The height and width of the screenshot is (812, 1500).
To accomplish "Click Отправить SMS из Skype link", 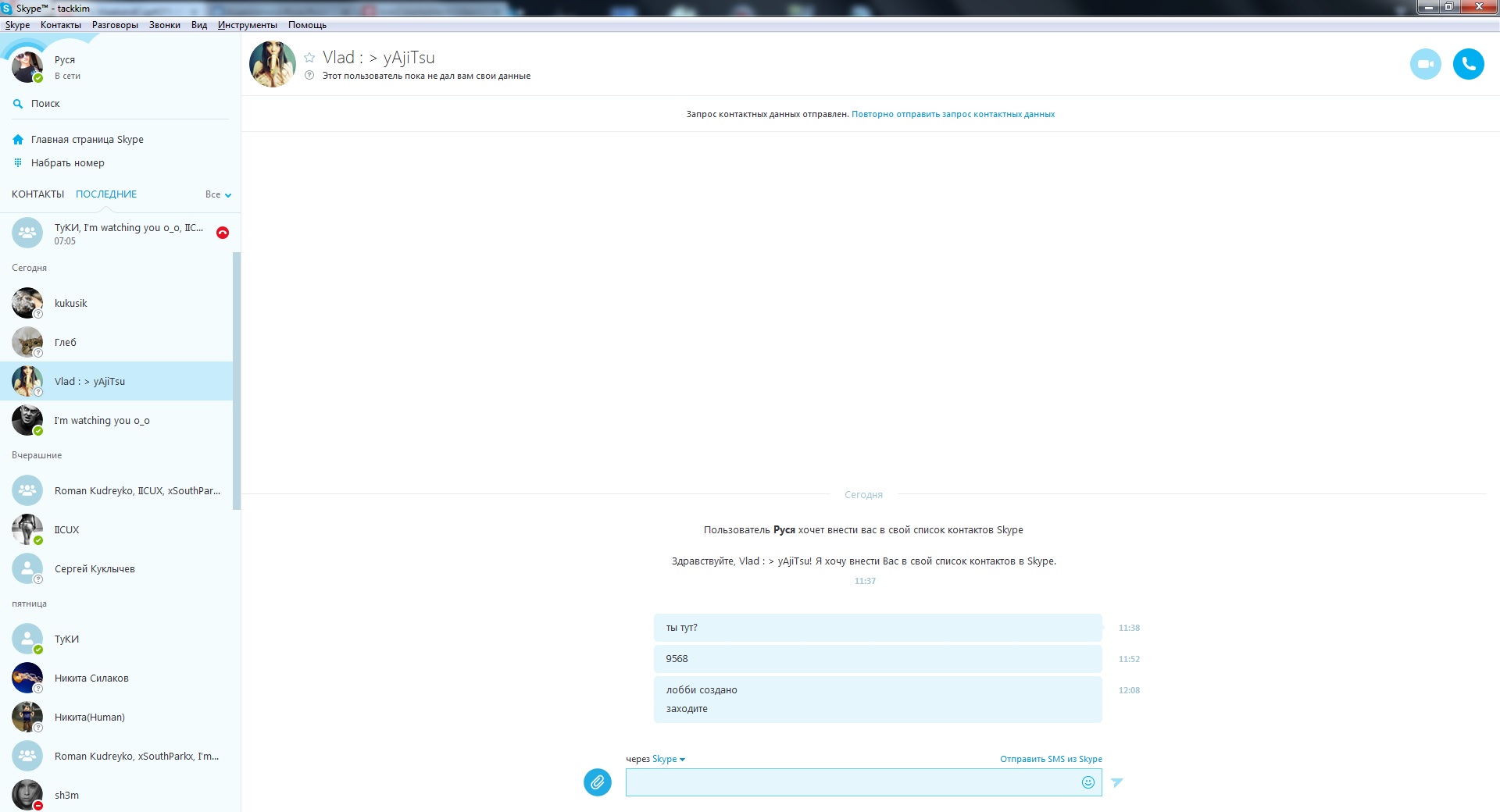I will 1051,759.
